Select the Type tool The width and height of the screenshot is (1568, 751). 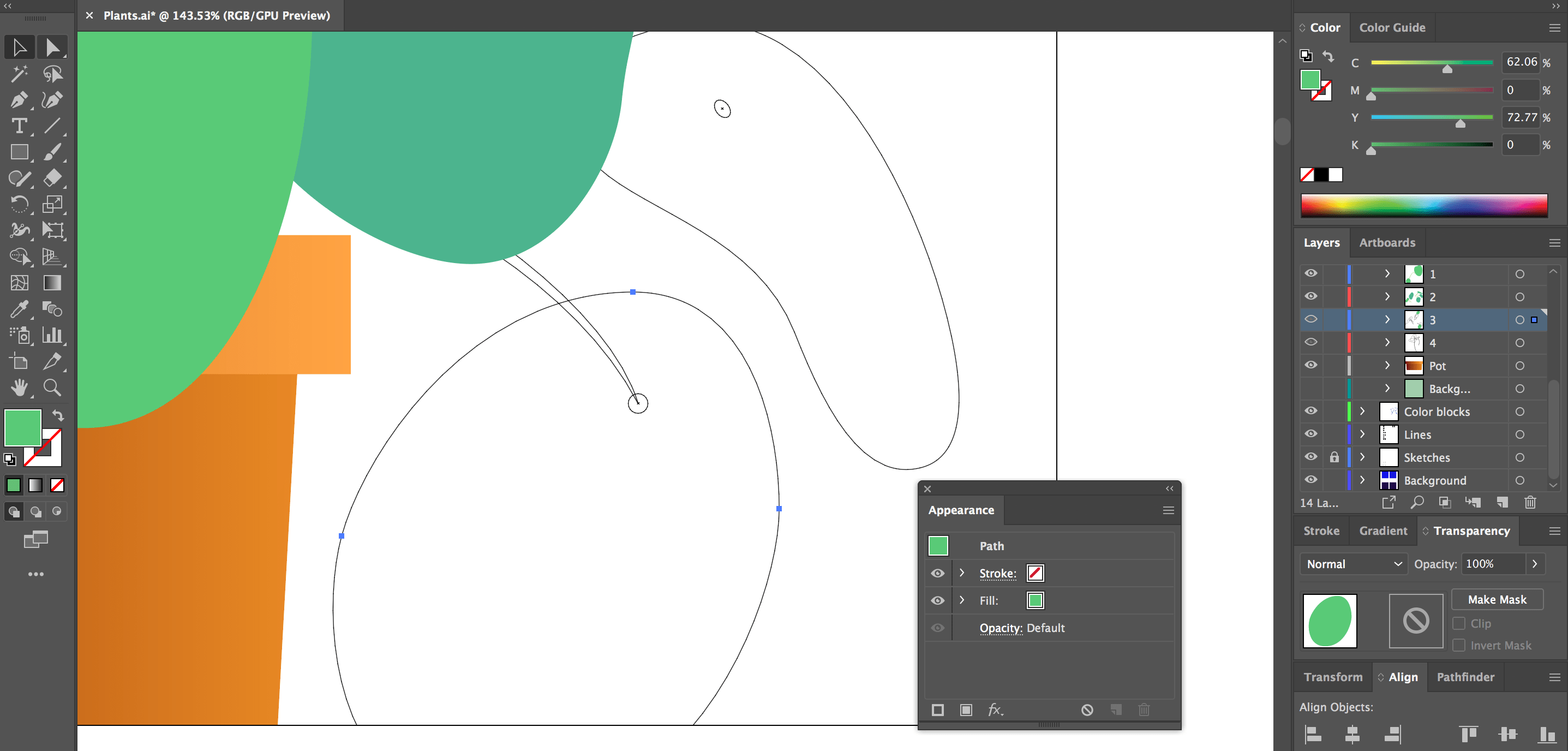19,126
